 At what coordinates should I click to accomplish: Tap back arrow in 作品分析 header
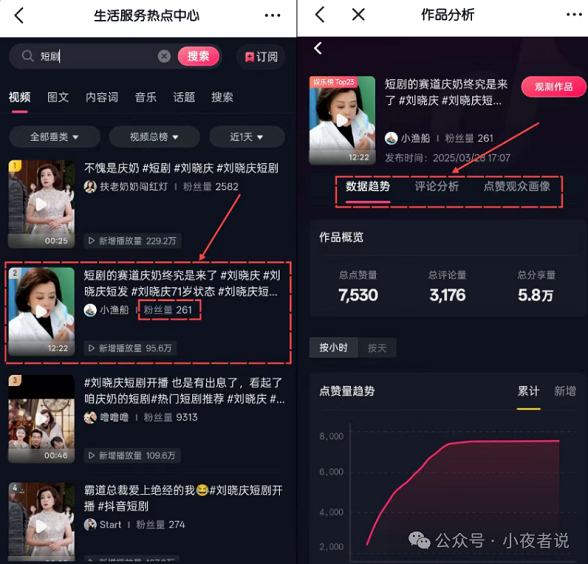coord(320,15)
